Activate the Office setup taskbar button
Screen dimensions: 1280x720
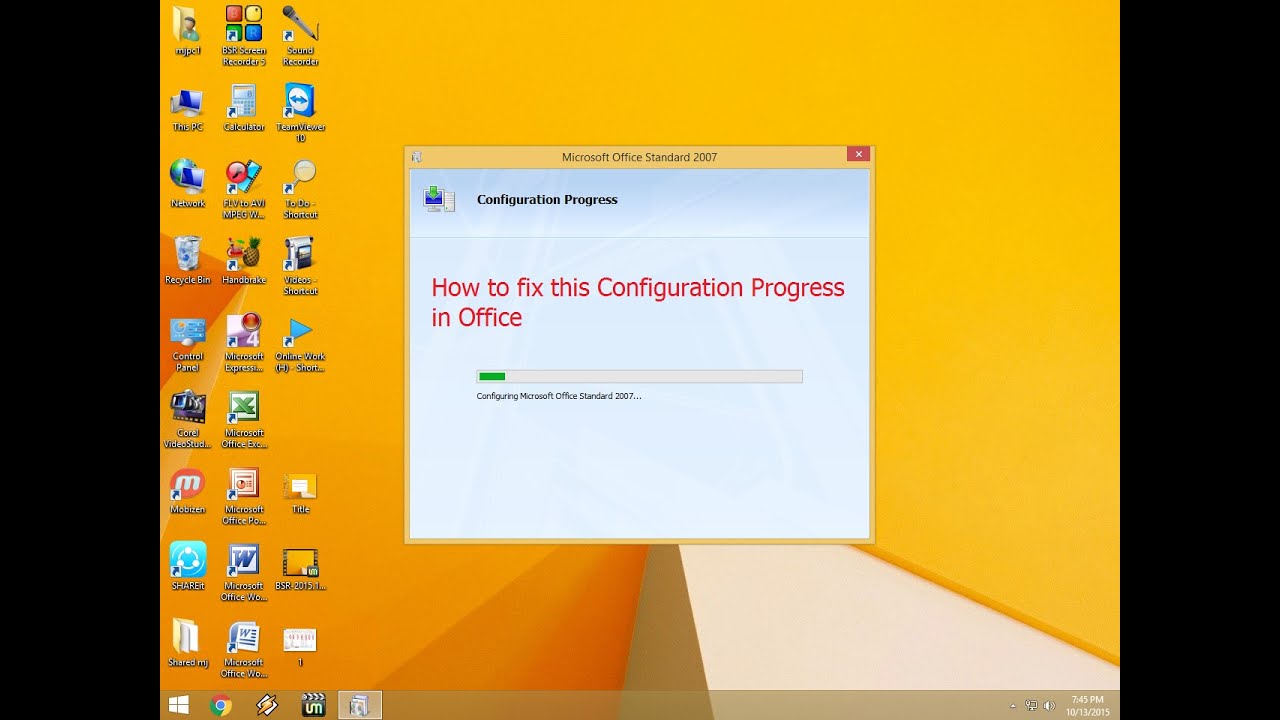[360, 705]
